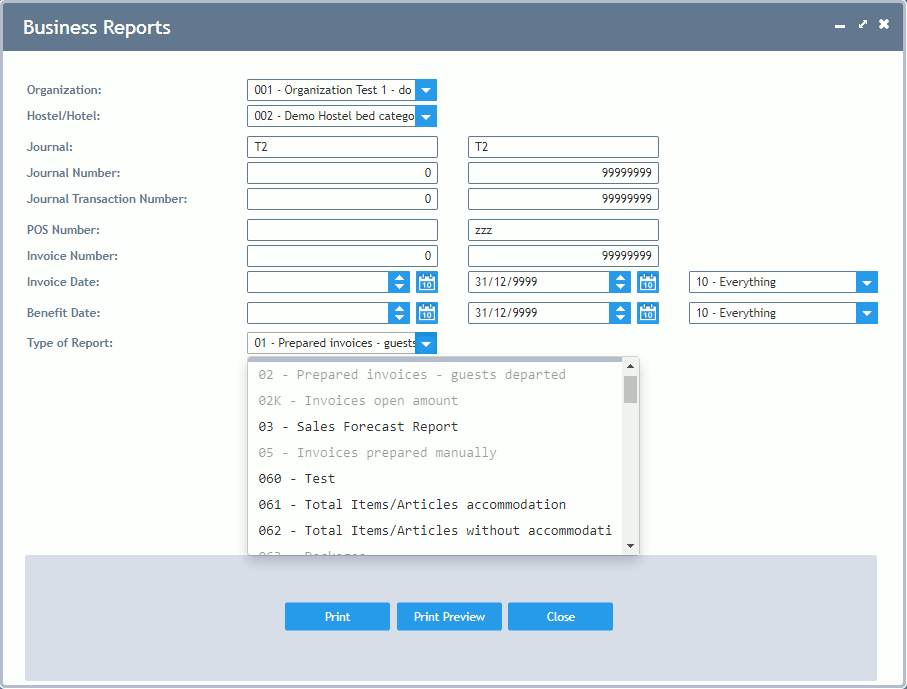Close the Business Reports window with X

pos(884,24)
